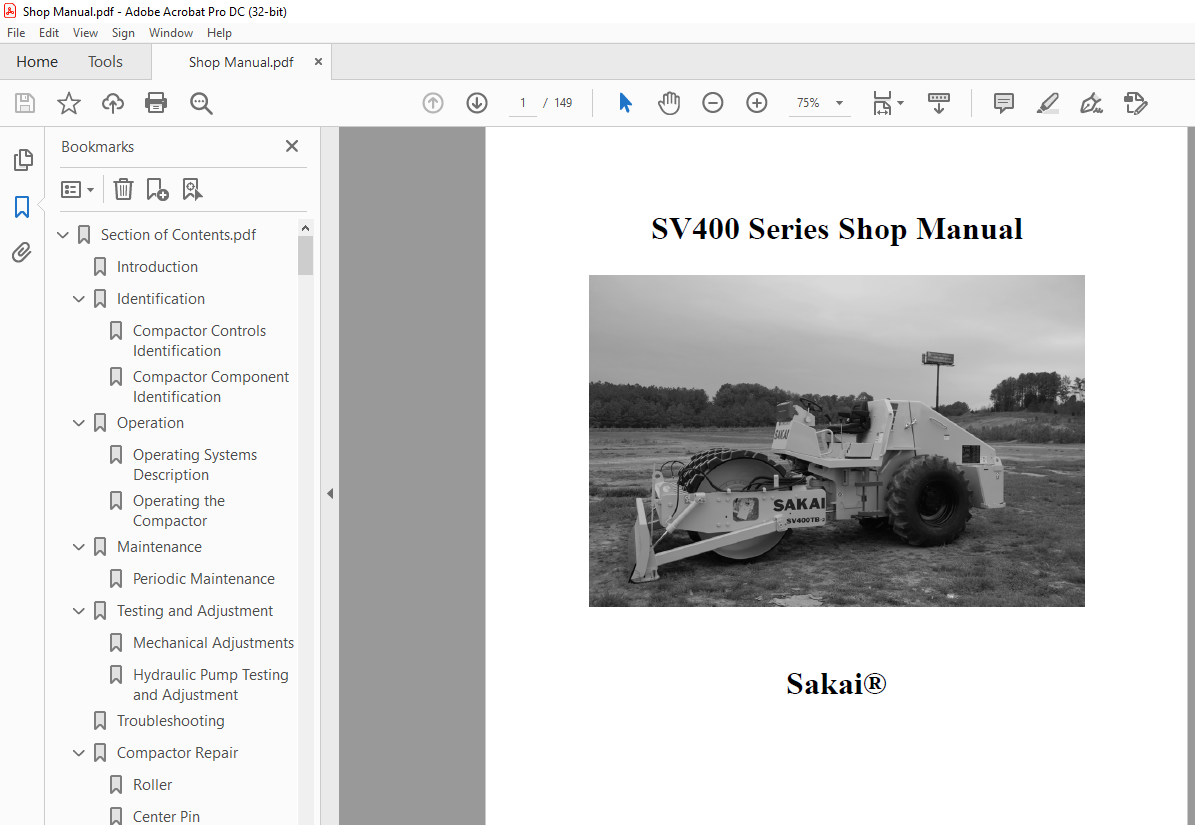Go to next page arrow
This screenshot has height=825, width=1195.
(x=477, y=103)
